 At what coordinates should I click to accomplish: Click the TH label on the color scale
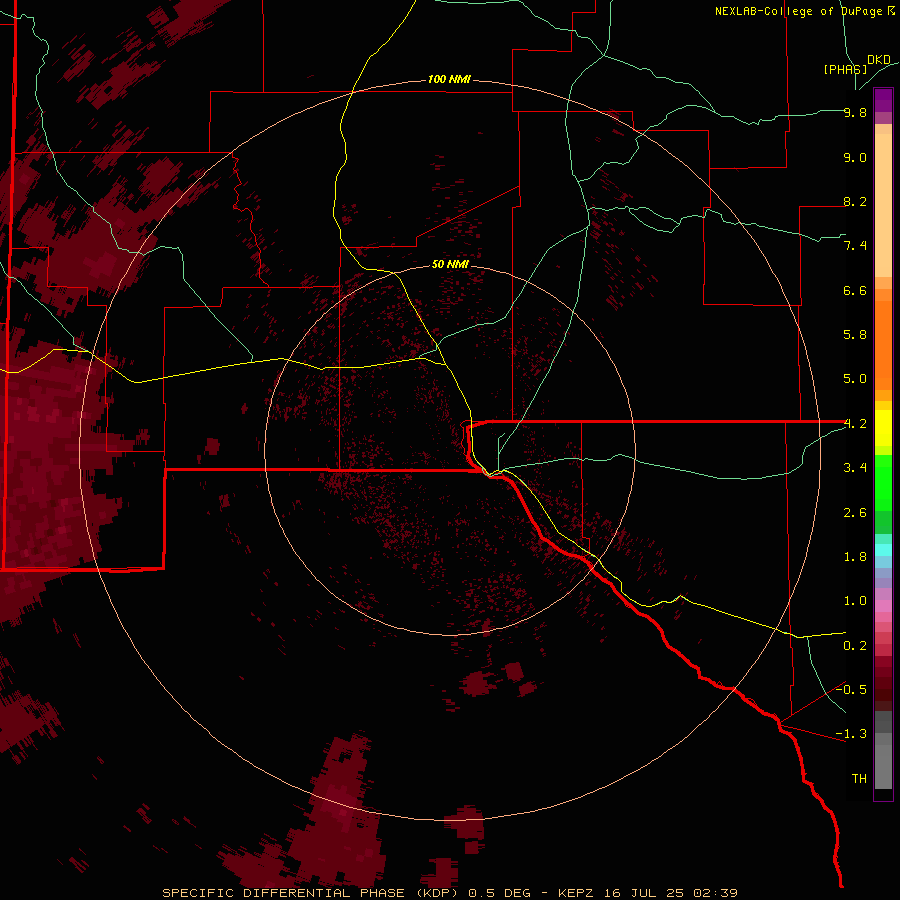pos(859,778)
